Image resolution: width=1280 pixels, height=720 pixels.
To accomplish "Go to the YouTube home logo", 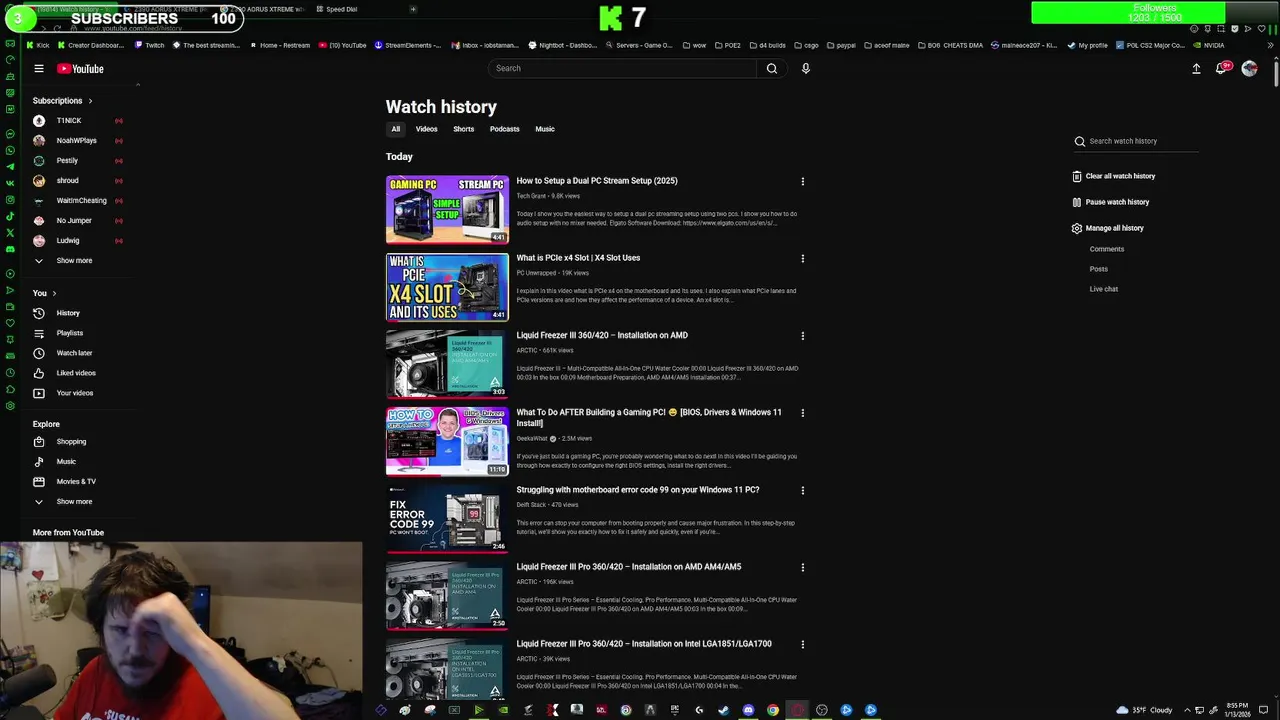I will click(x=80, y=69).
